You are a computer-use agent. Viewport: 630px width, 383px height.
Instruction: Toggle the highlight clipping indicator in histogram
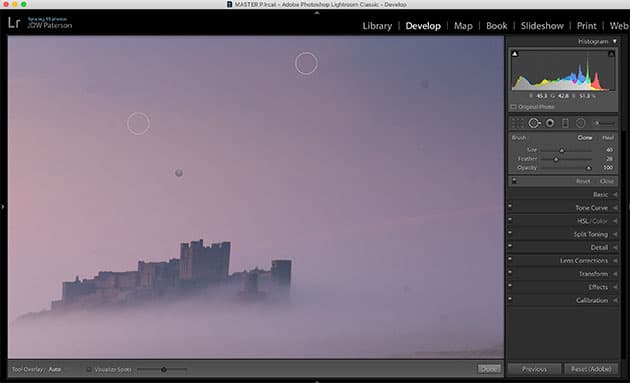[611, 53]
